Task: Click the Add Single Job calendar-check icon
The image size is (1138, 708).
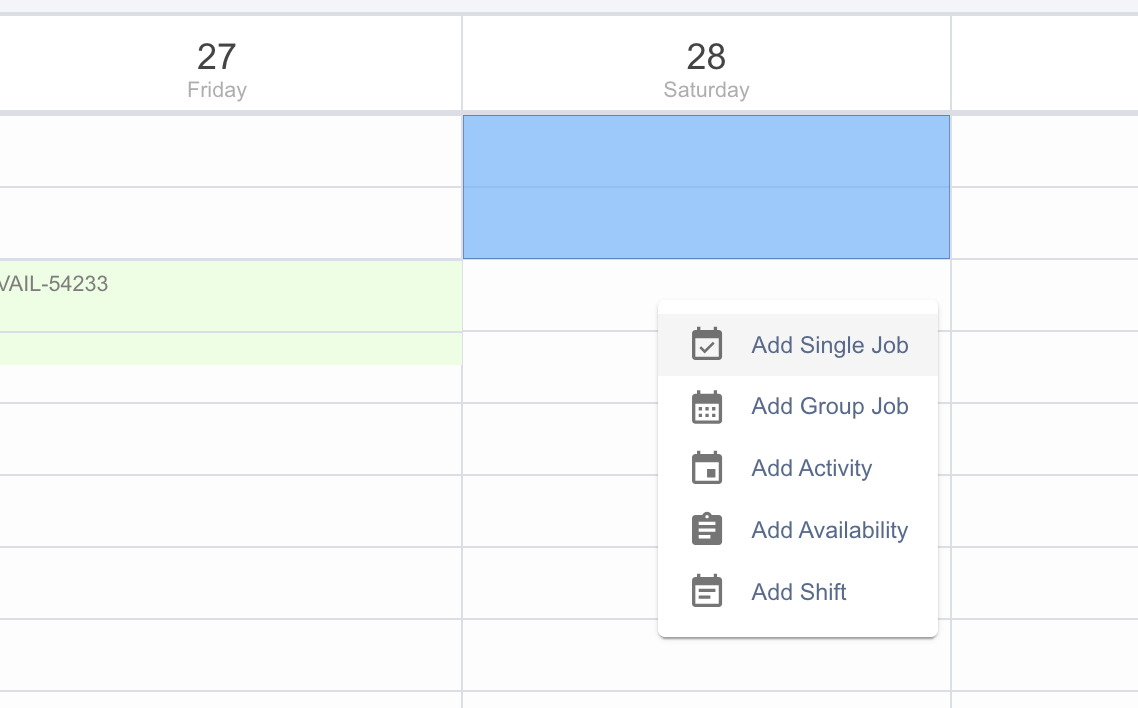Action: [x=706, y=345]
